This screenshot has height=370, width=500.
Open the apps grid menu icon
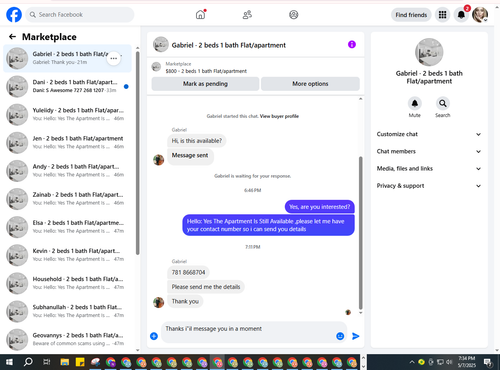coord(442,15)
